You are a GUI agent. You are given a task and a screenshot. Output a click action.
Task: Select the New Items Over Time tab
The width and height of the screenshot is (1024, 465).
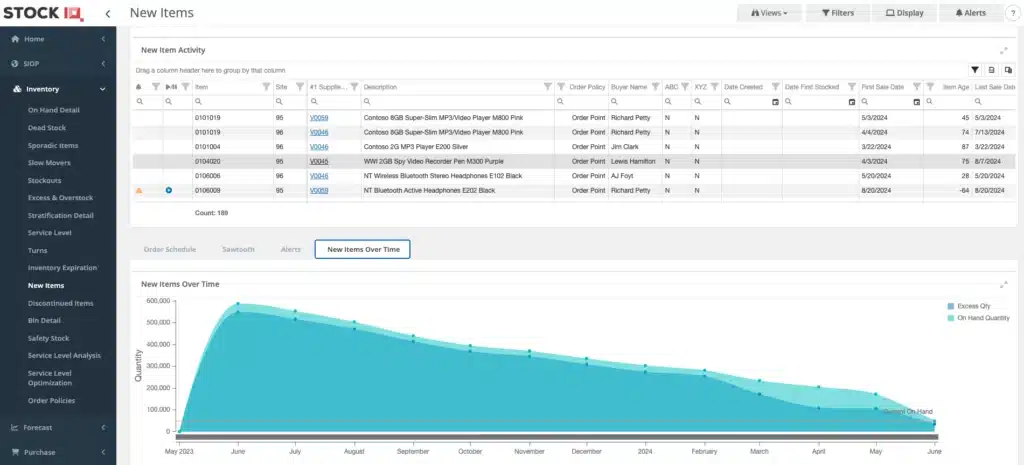point(363,249)
